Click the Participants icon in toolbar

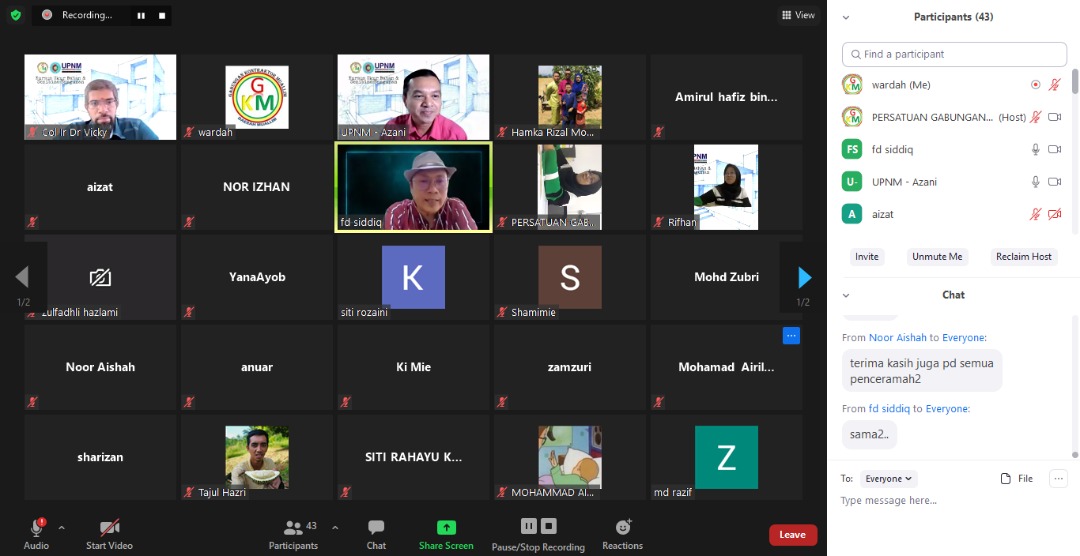tap(293, 528)
